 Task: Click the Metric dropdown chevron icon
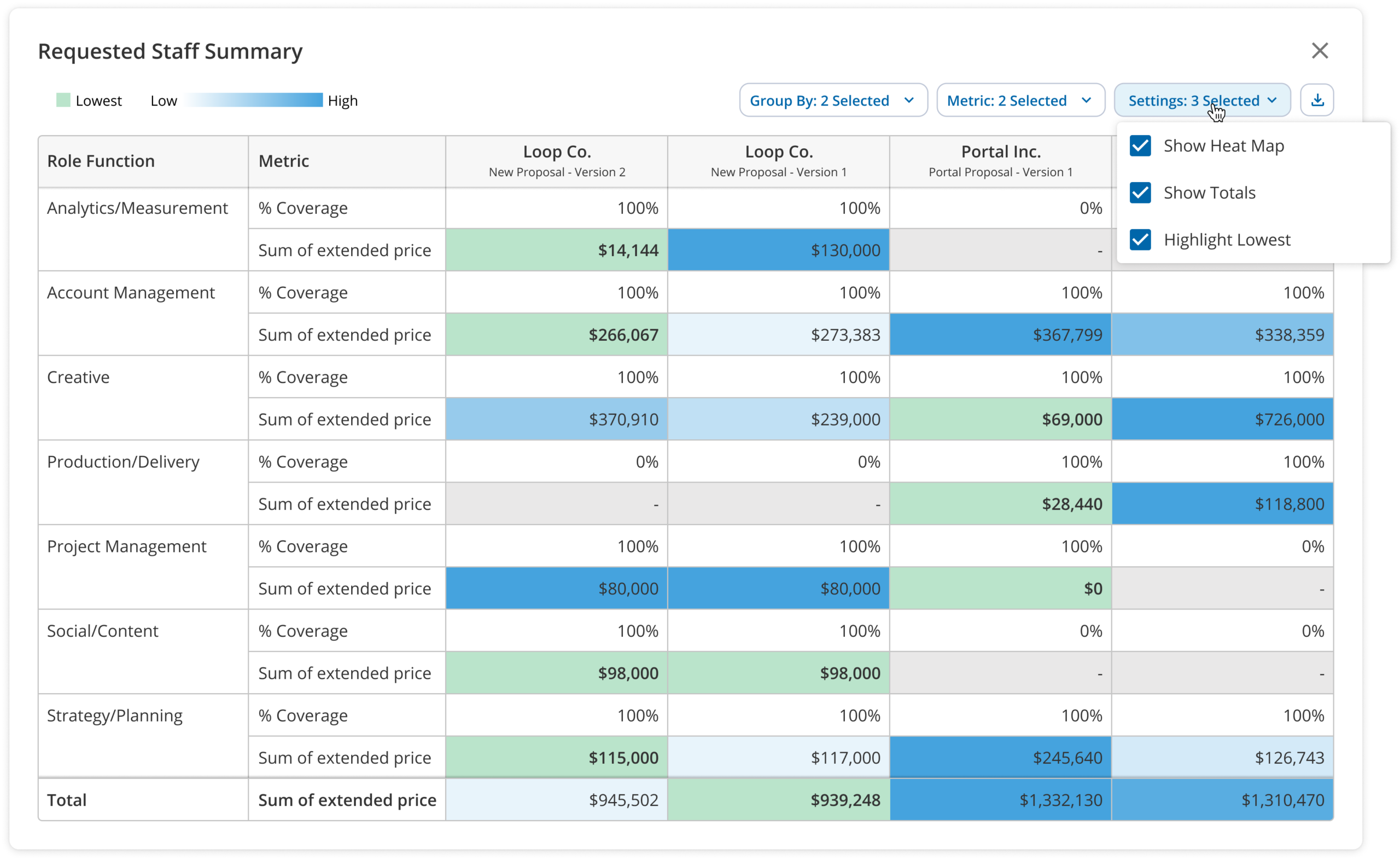(x=1086, y=100)
